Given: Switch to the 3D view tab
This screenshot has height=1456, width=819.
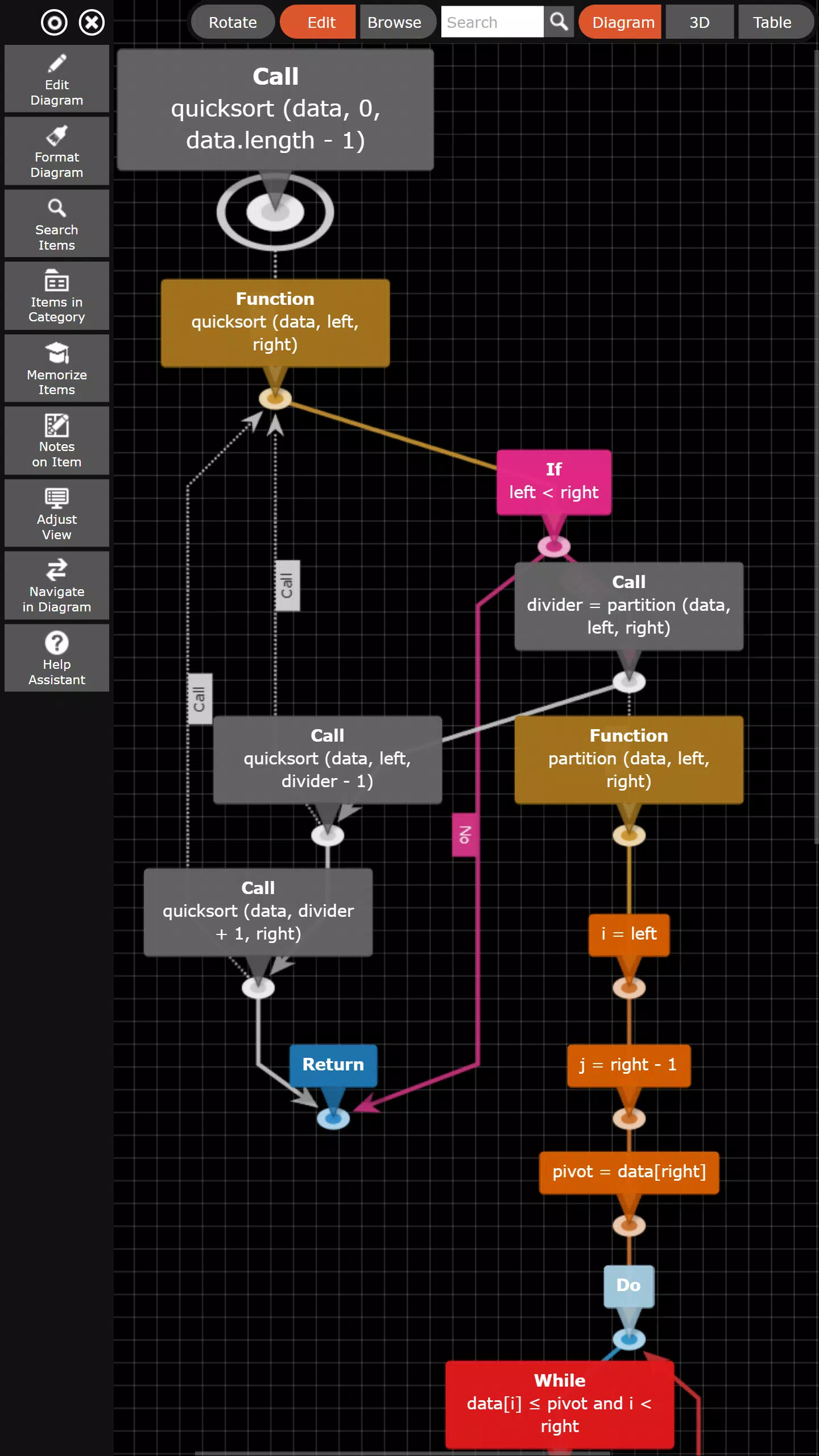Looking at the screenshot, I should (700, 22).
